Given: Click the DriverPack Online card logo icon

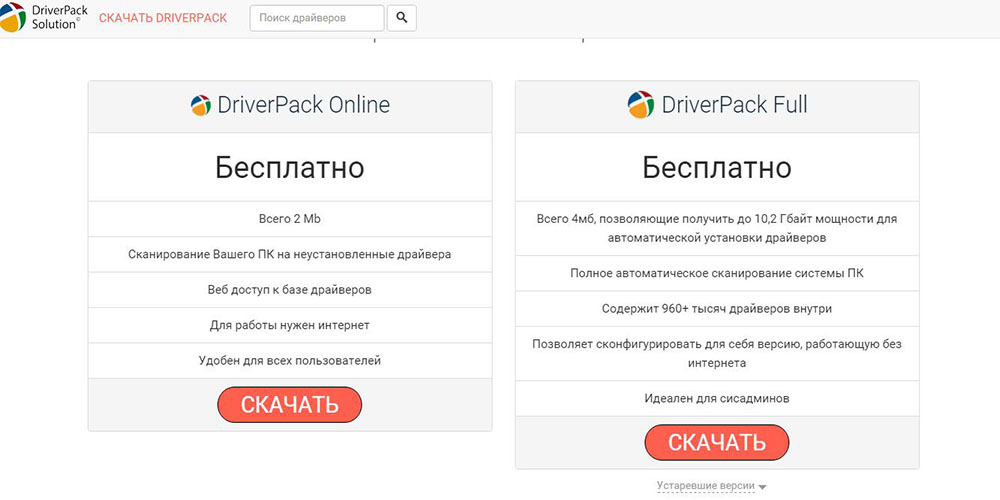Looking at the screenshot, I should coord(201,105).
